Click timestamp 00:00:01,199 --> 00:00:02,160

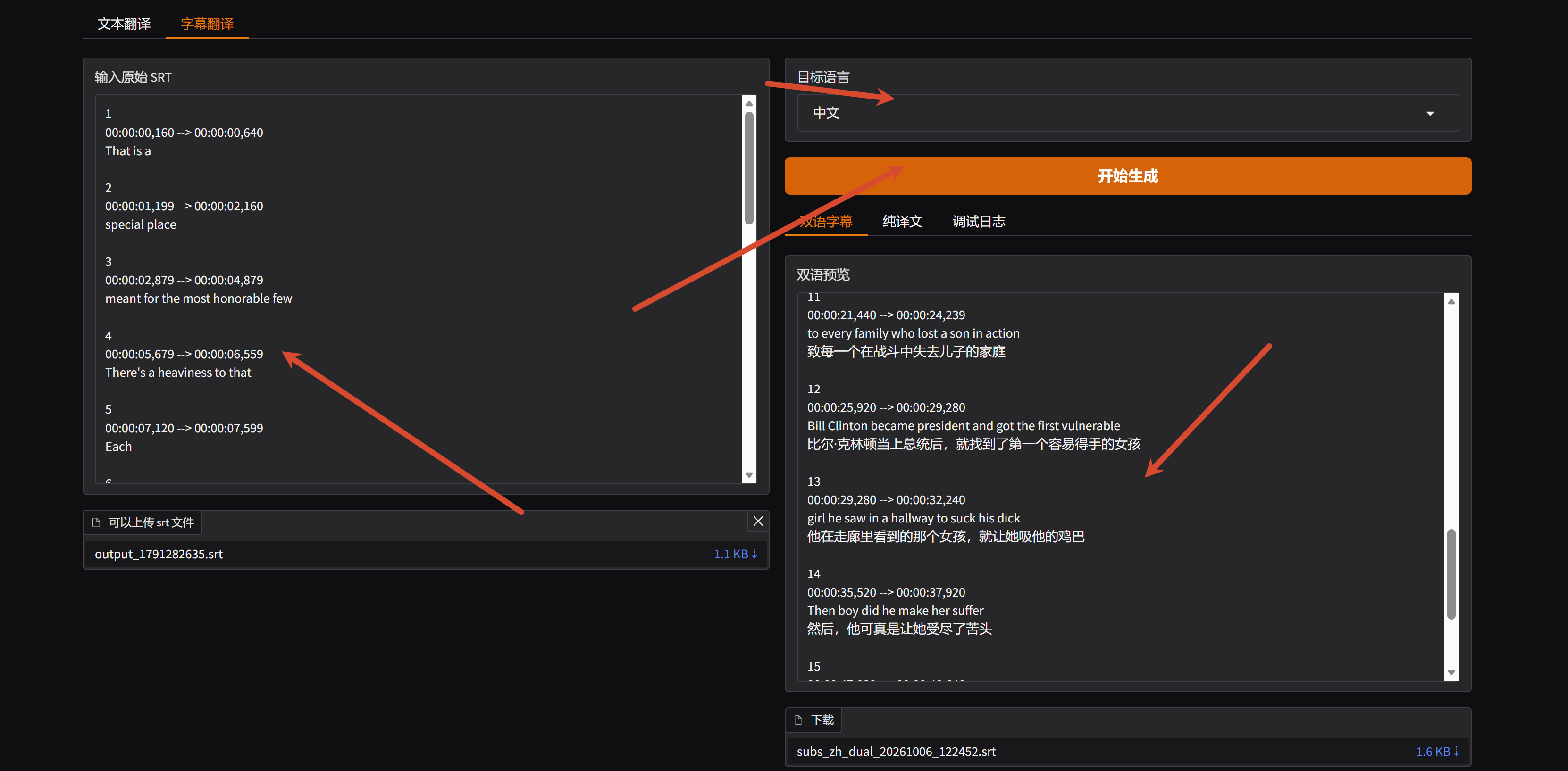184,206
